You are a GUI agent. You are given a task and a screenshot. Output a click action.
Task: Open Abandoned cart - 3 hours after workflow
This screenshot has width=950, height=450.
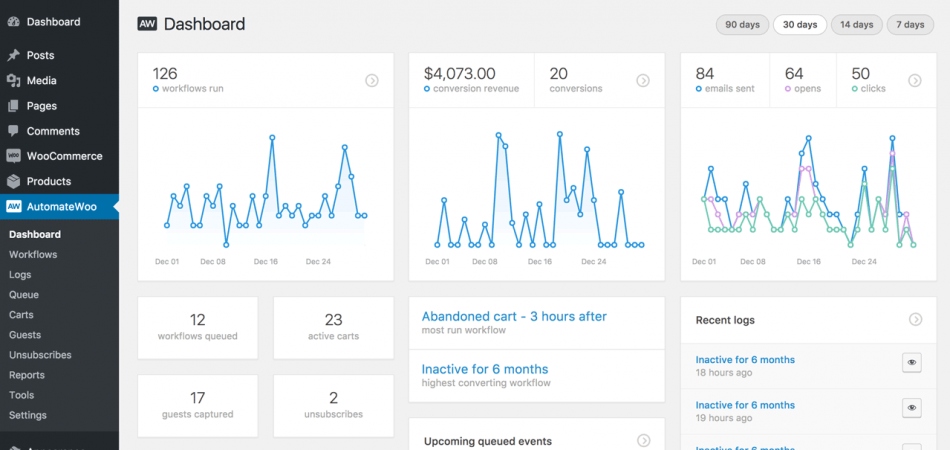[x=514, y=316]
